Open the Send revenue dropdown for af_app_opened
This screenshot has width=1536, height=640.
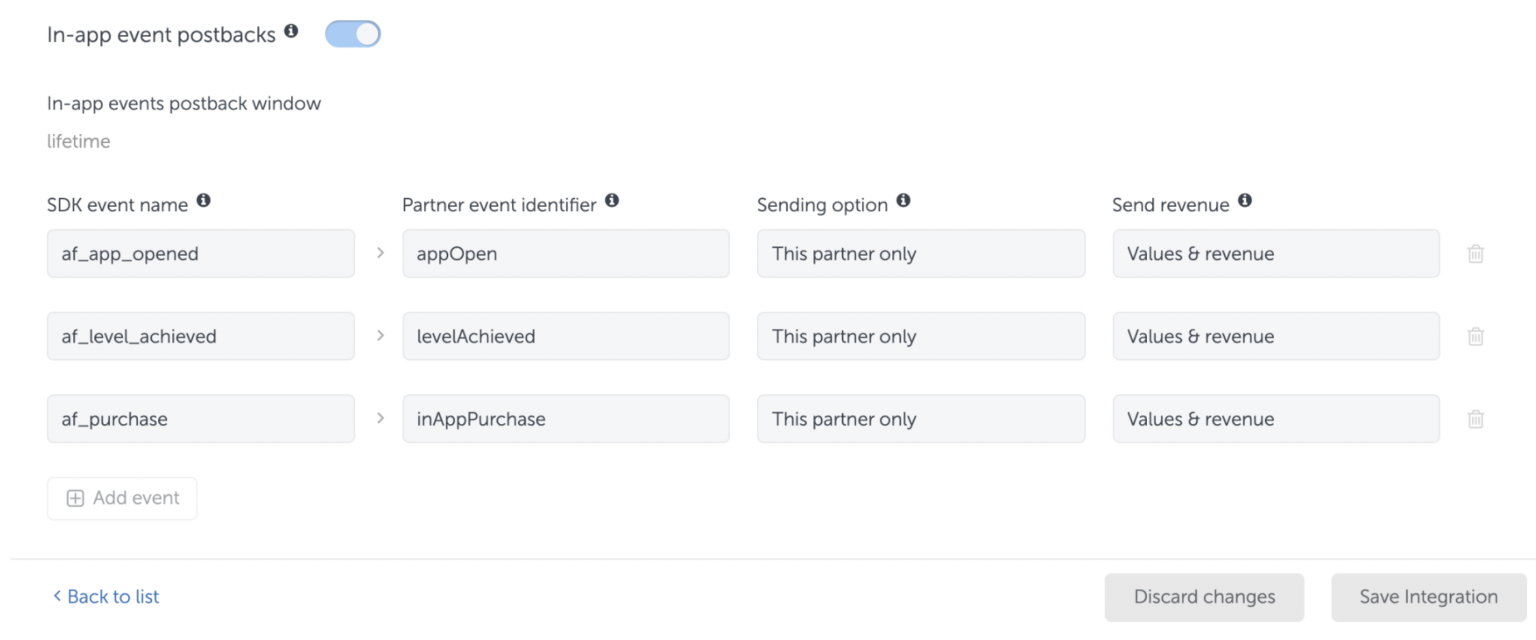[1276, 253]
